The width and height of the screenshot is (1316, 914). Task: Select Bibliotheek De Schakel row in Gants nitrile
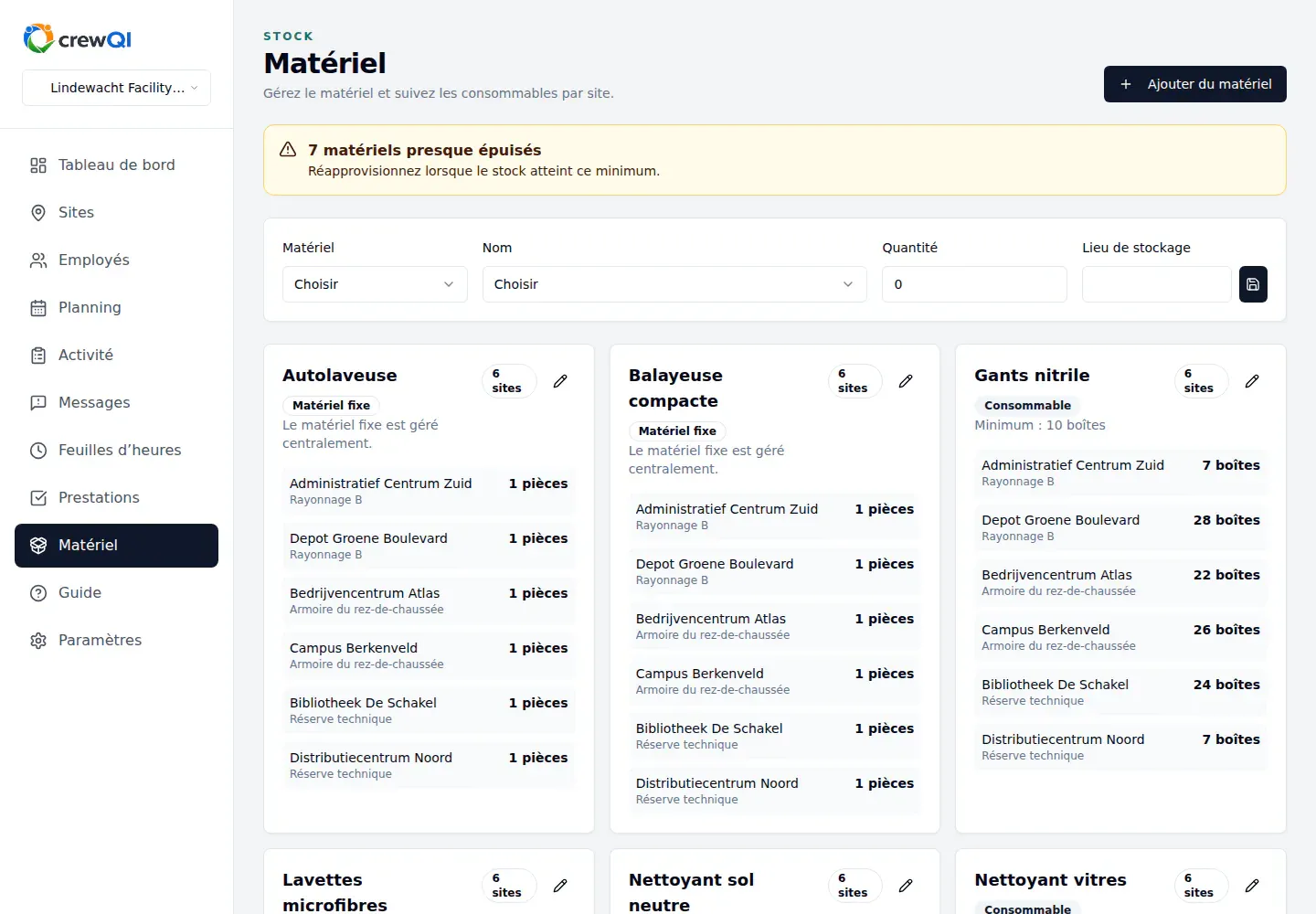tap(1120, 692)
